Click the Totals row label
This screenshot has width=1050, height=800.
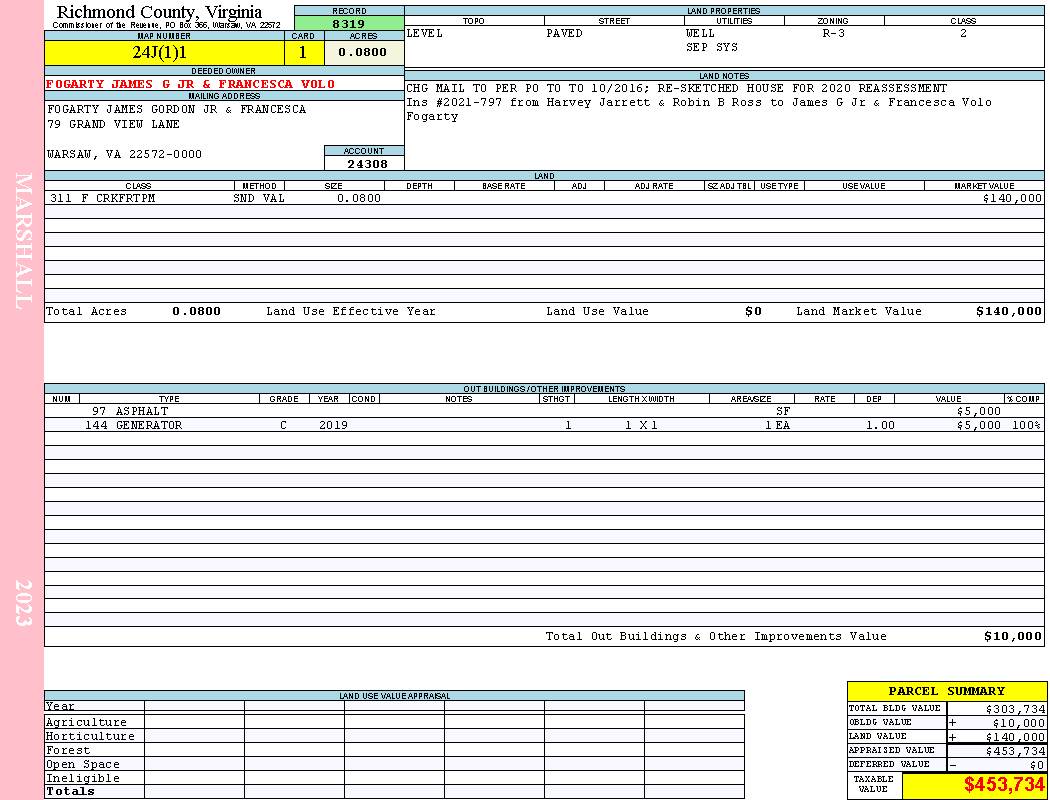pos(70,791)
